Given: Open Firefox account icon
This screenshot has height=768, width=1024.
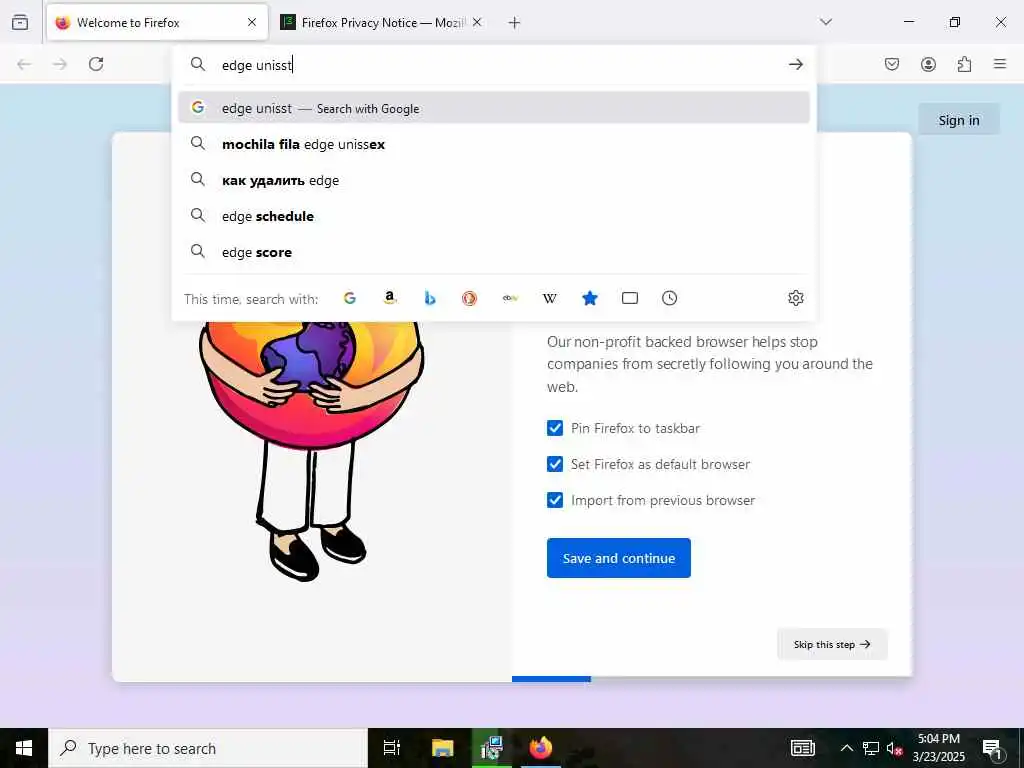Looking at the screenshot, I should click(x=928, y=64).
